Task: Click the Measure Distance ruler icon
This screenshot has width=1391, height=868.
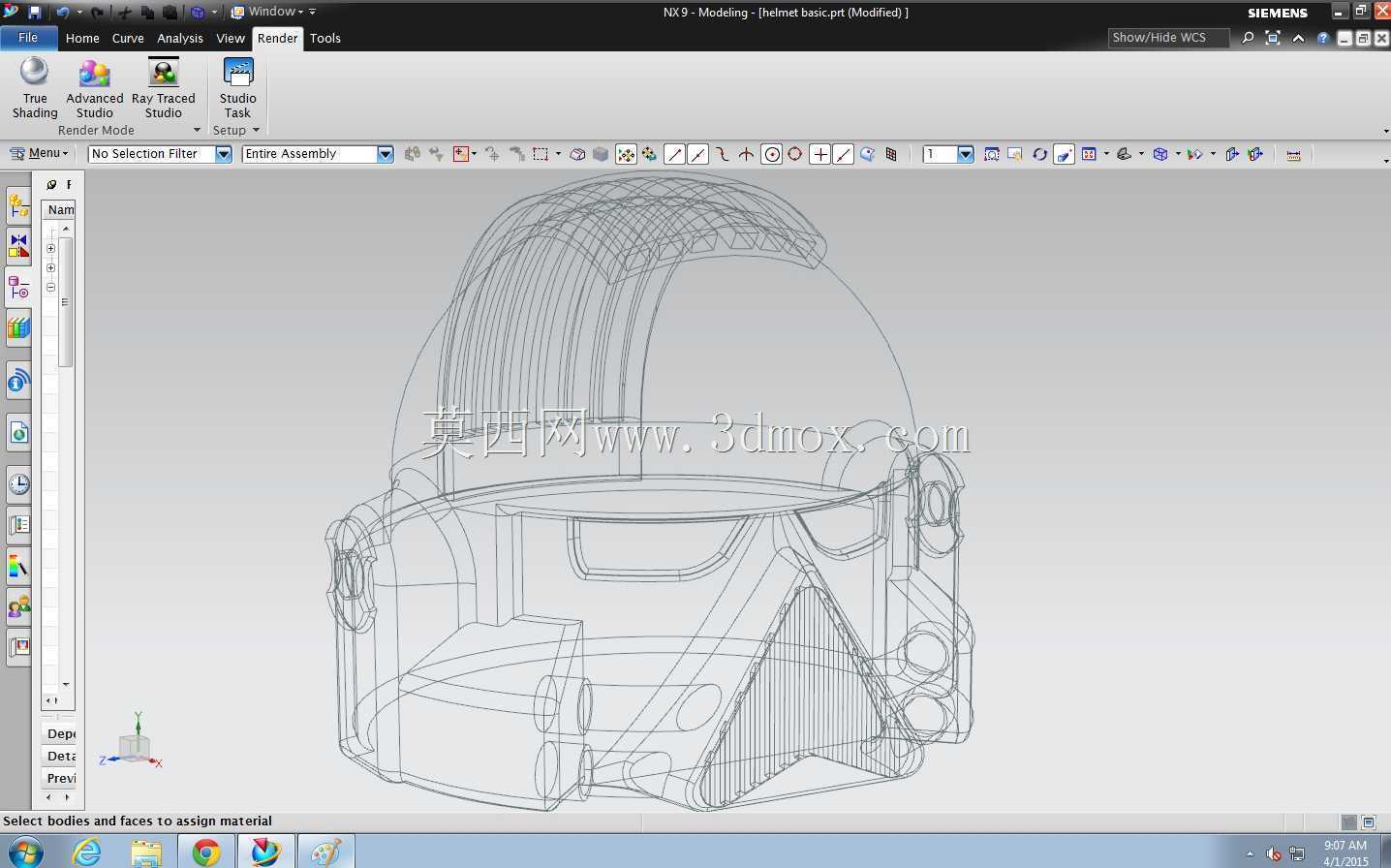Action: coord(1293,154)
